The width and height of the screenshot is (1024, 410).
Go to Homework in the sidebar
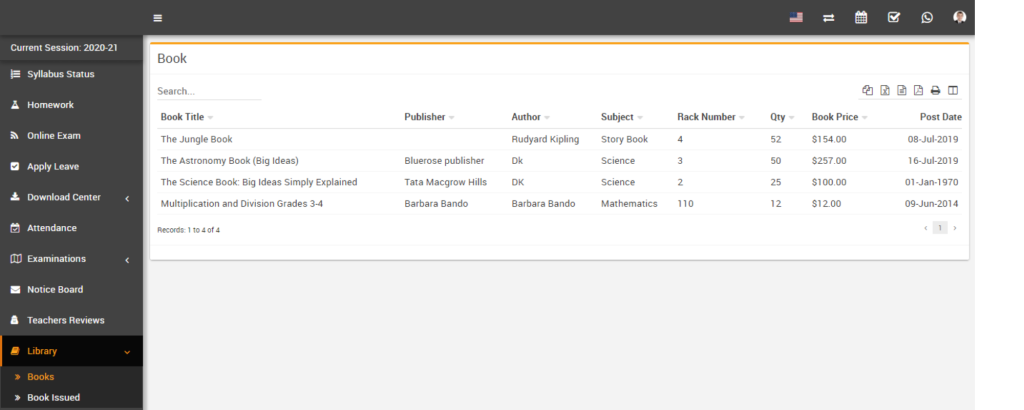click(x=50, y=105)
